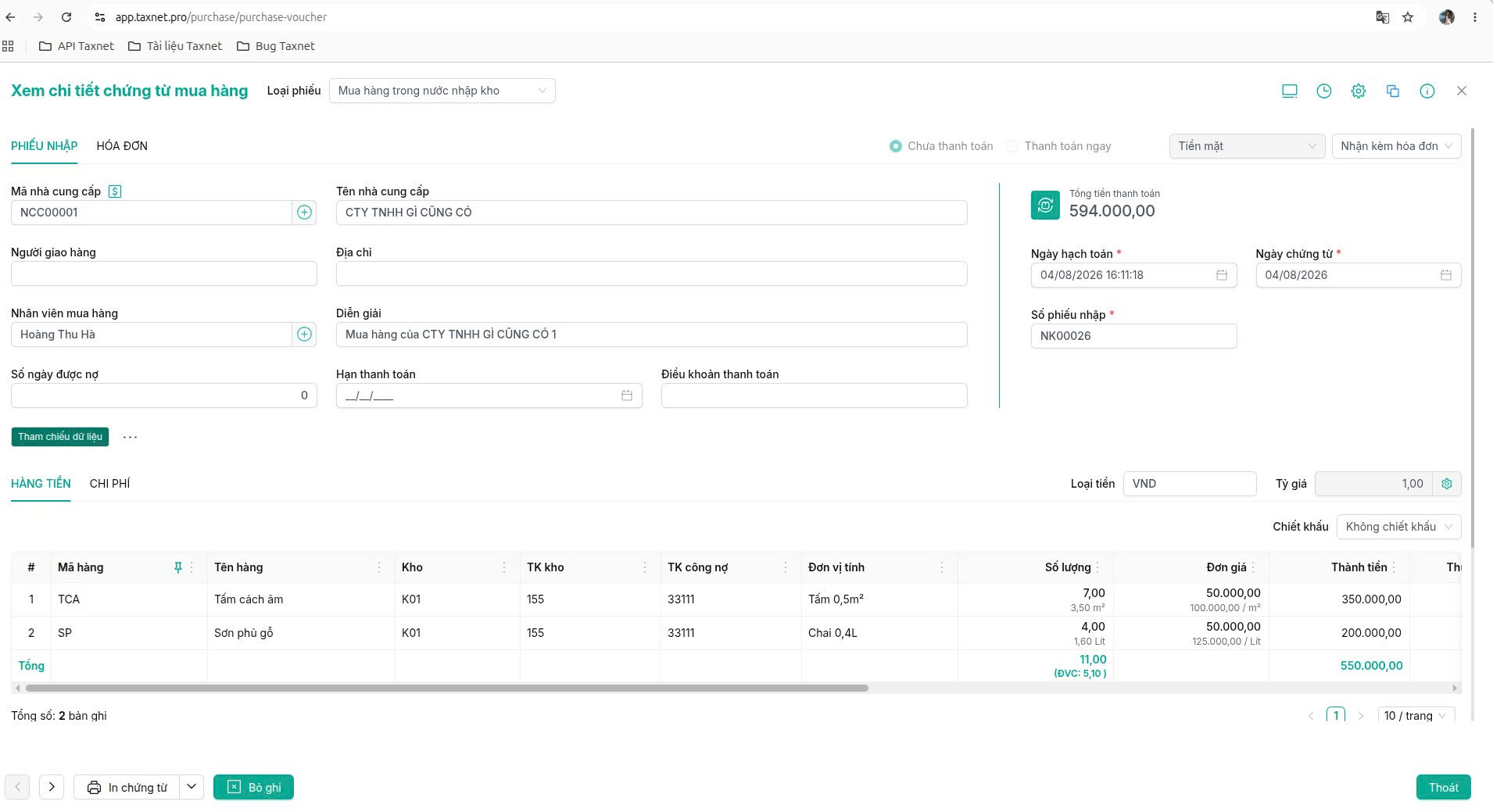The height and width of the screenshot is (812, 1493).
Task: Open Nhận kèm hóa đơn dropdown
Action: pos(1396,146)
